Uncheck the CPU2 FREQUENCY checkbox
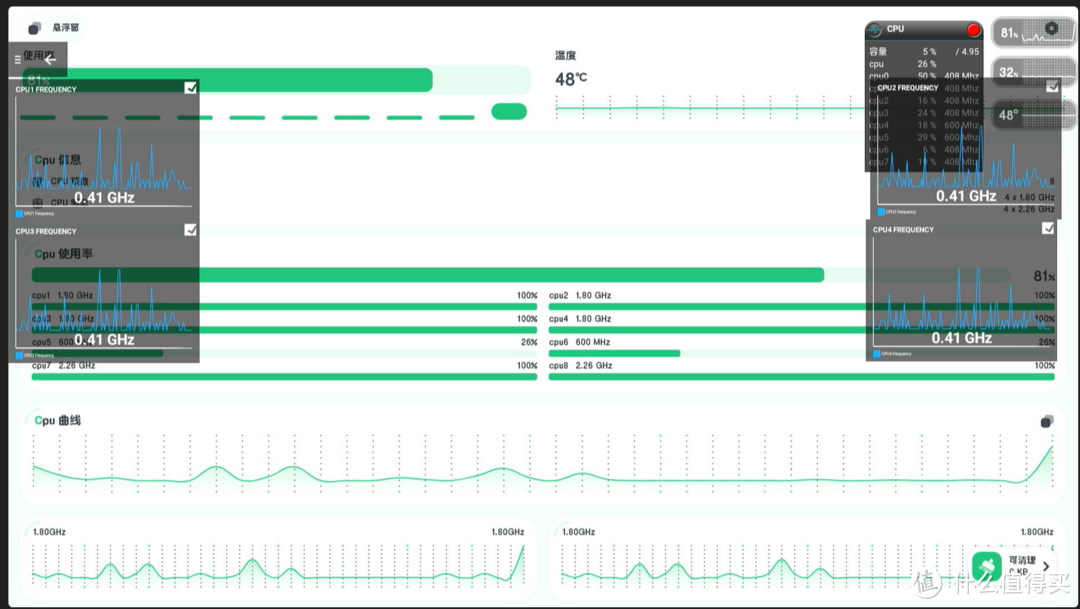The width and height of the screenshot is (1080, 609). click(x=1052, y=86)
